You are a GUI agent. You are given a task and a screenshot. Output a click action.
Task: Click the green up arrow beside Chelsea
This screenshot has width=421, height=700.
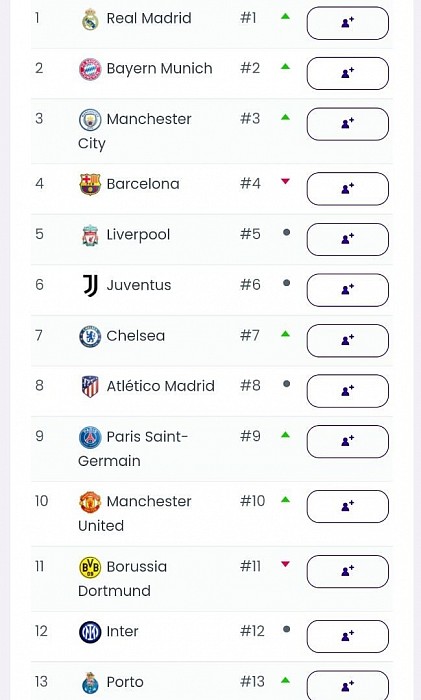[x=285, y=334]
